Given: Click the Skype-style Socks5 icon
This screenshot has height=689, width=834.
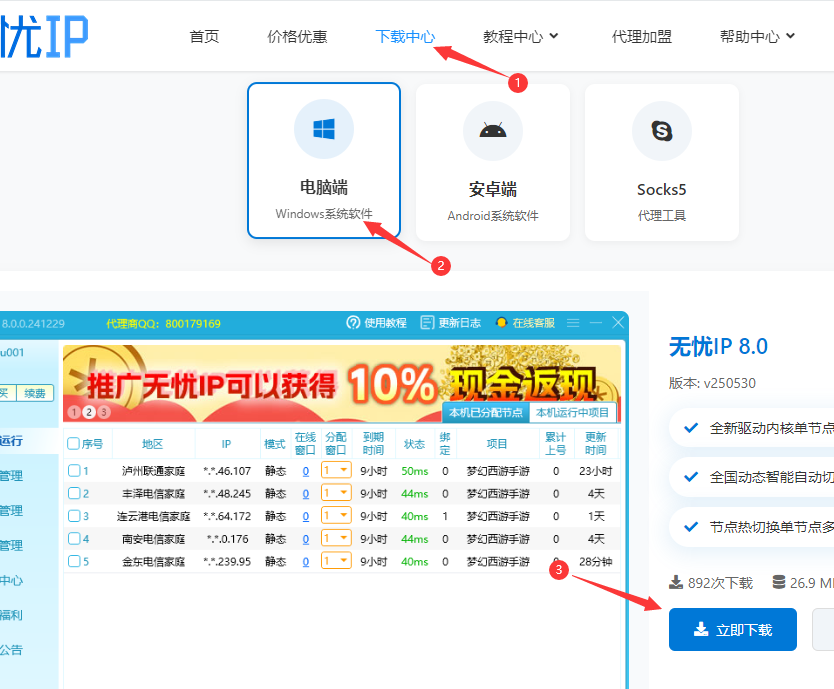Looking at the screenshot, I should point(662,131).
